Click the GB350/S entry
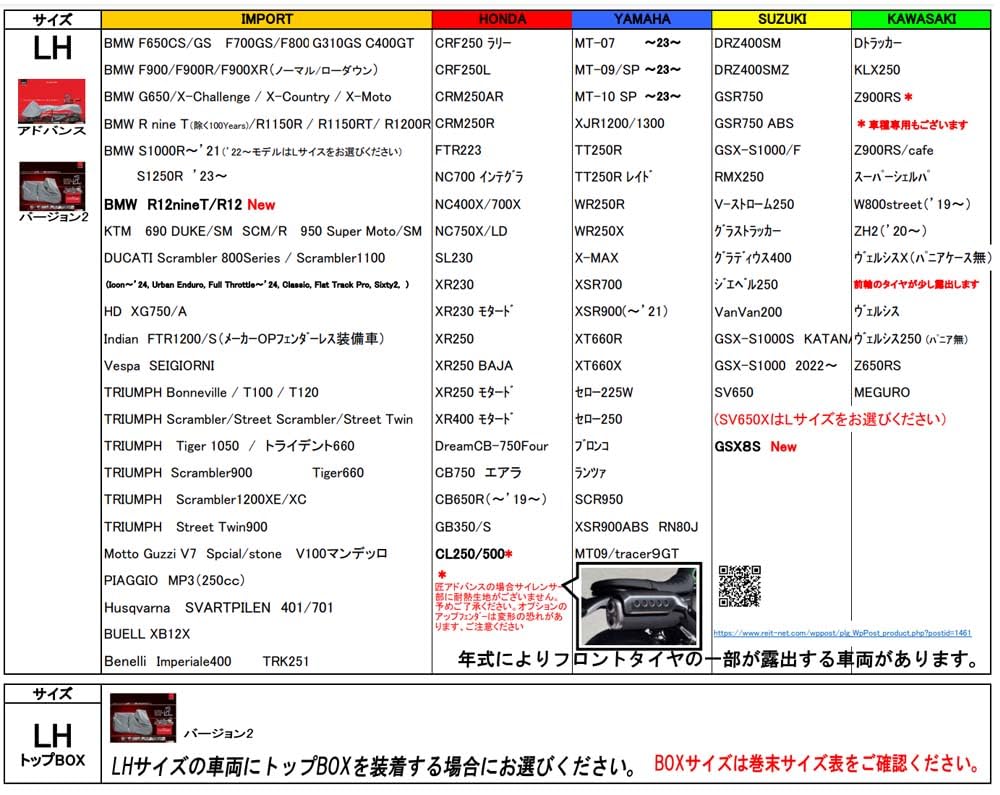This screenshot has height=795, width=1000. 462,527
